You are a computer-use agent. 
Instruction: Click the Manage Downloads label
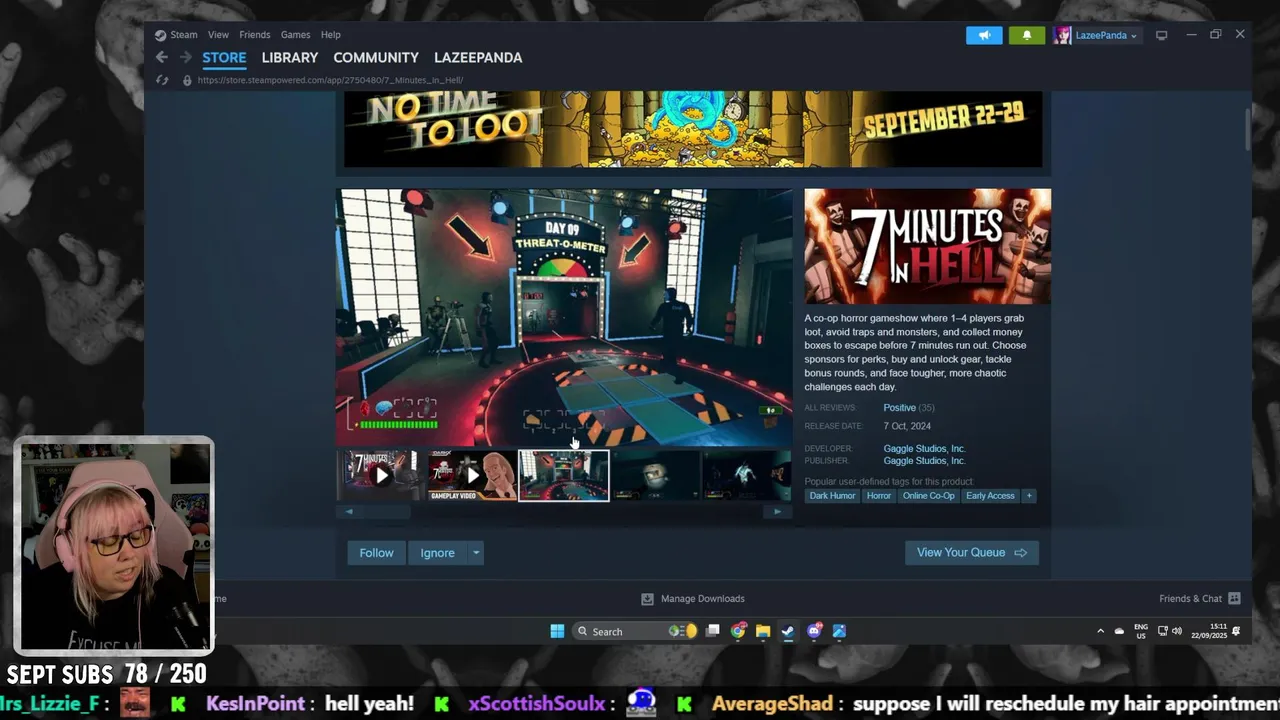click(x=703, y=598)
